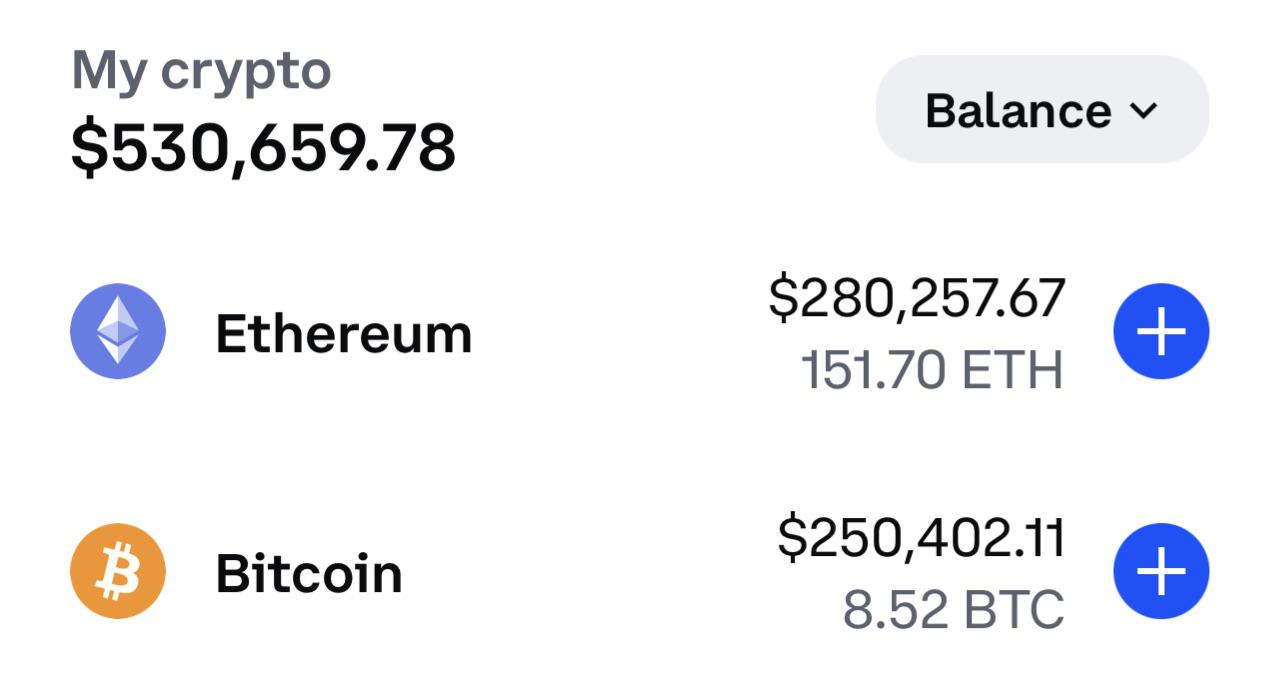Click the Bitcoin value $250,402.11
The width and height of the screenshot is (1278, 684).
pyautogui.click(x=920, y=537)
